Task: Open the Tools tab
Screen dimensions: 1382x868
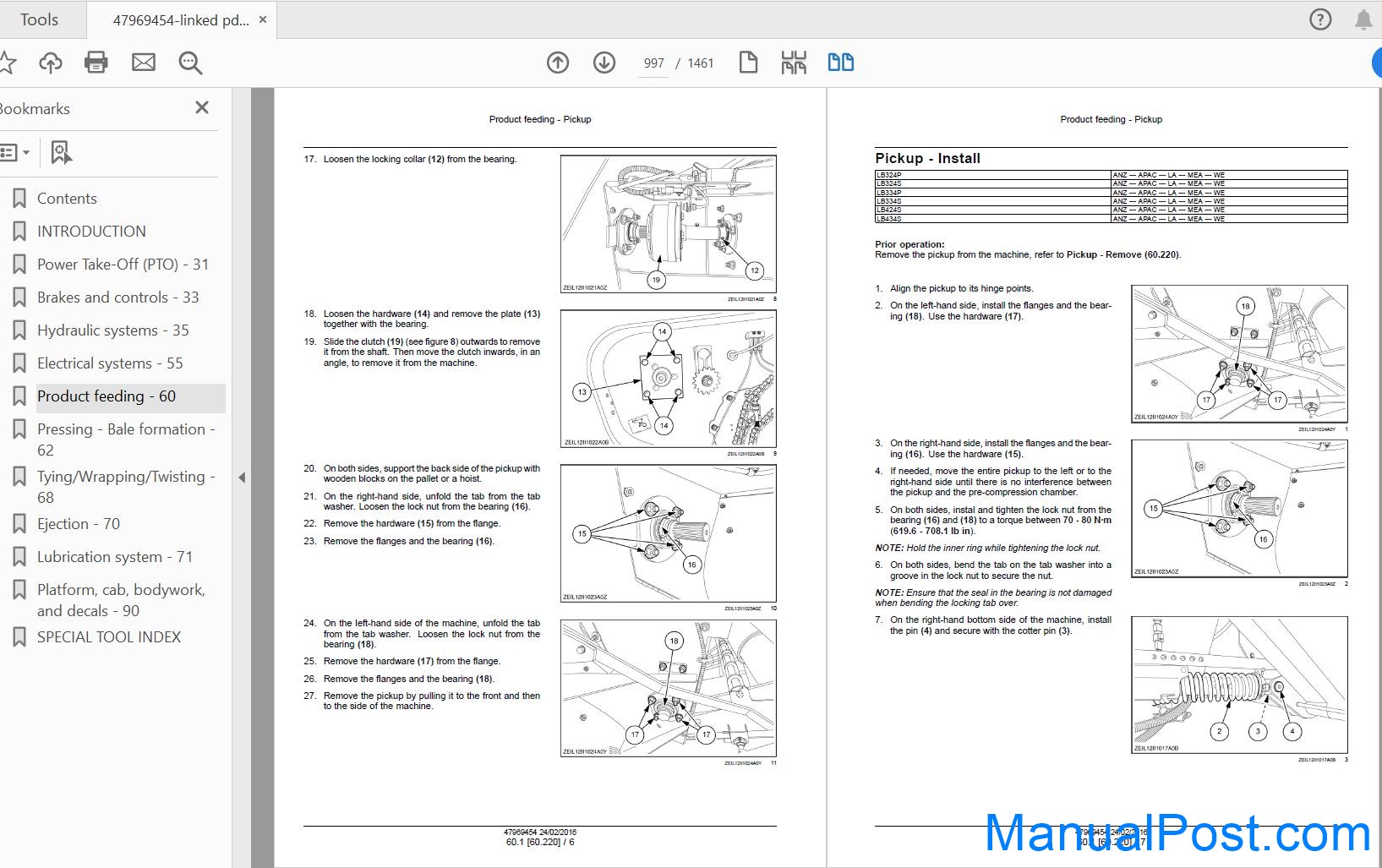Action: (x=40, y=19)
